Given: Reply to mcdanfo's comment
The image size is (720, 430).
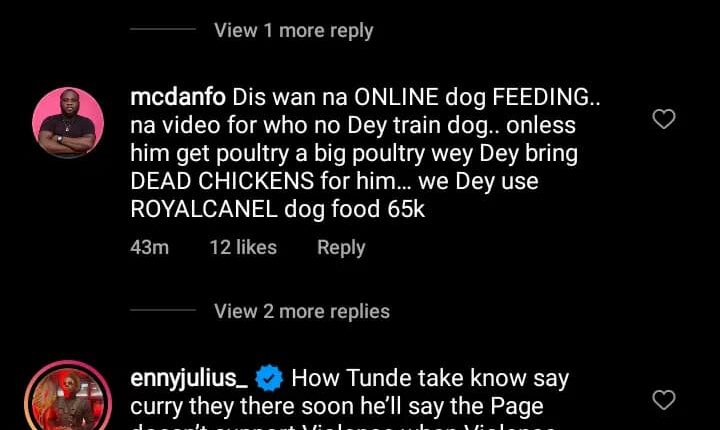Looking at the screenshot, I should (341, 248).
